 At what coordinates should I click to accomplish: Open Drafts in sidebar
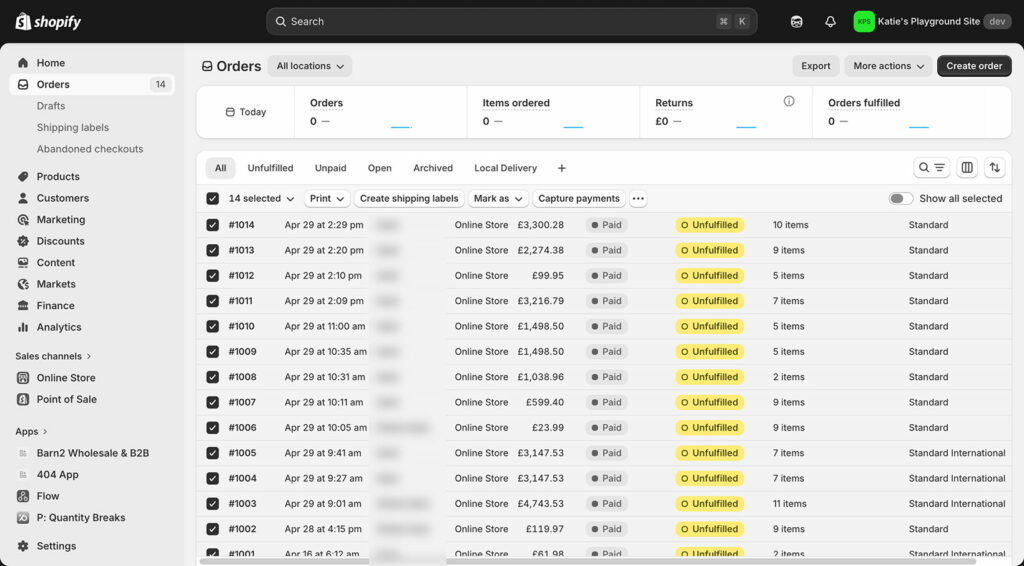point(51,106)
